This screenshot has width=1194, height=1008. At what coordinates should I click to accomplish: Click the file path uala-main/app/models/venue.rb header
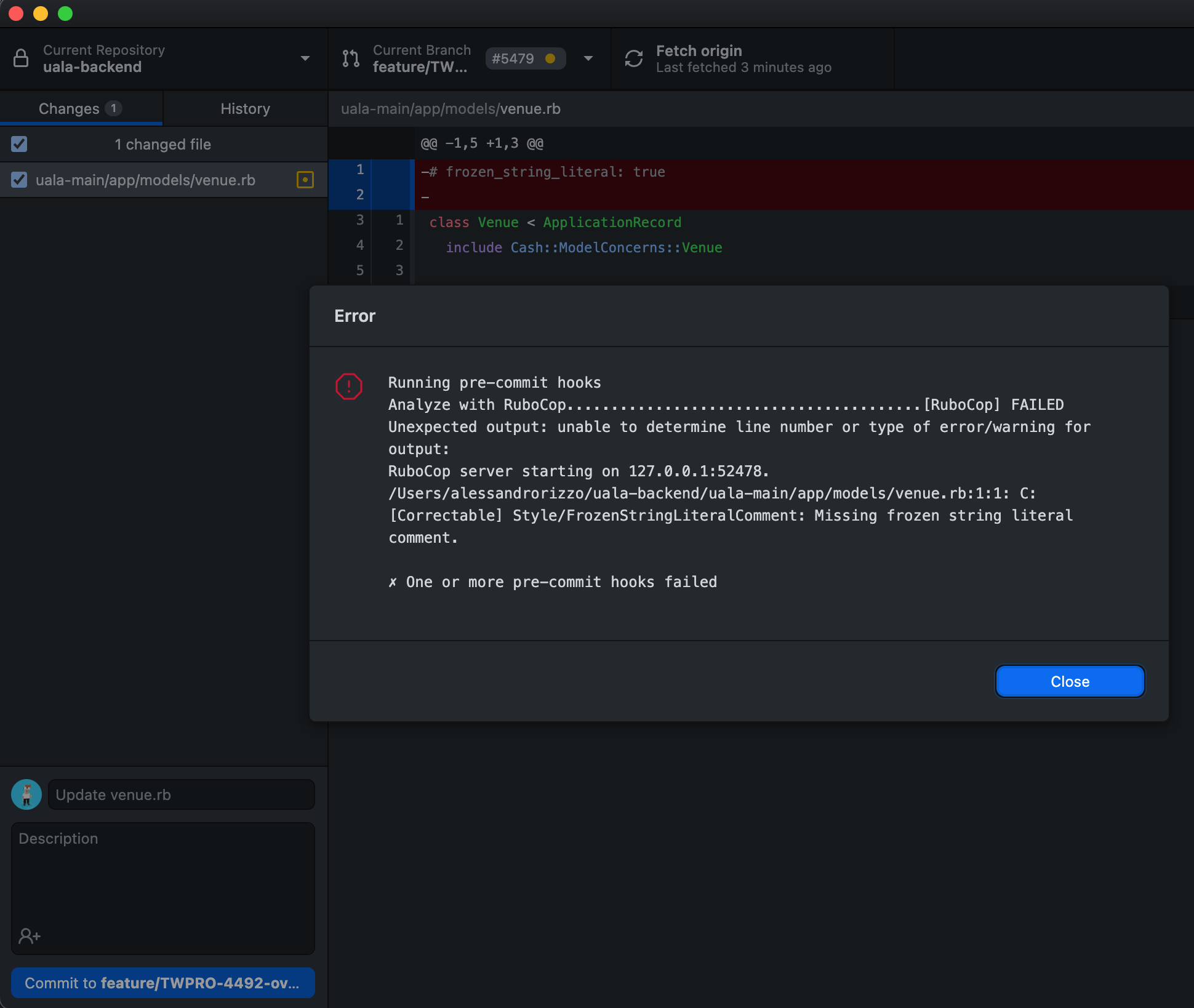pos(451,108)
